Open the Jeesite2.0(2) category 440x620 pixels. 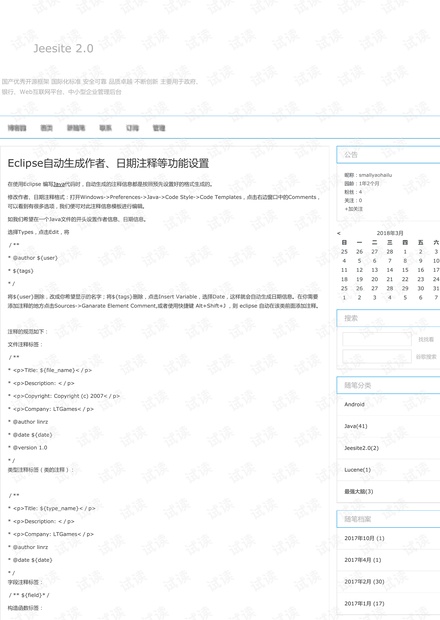coord(361,448)
